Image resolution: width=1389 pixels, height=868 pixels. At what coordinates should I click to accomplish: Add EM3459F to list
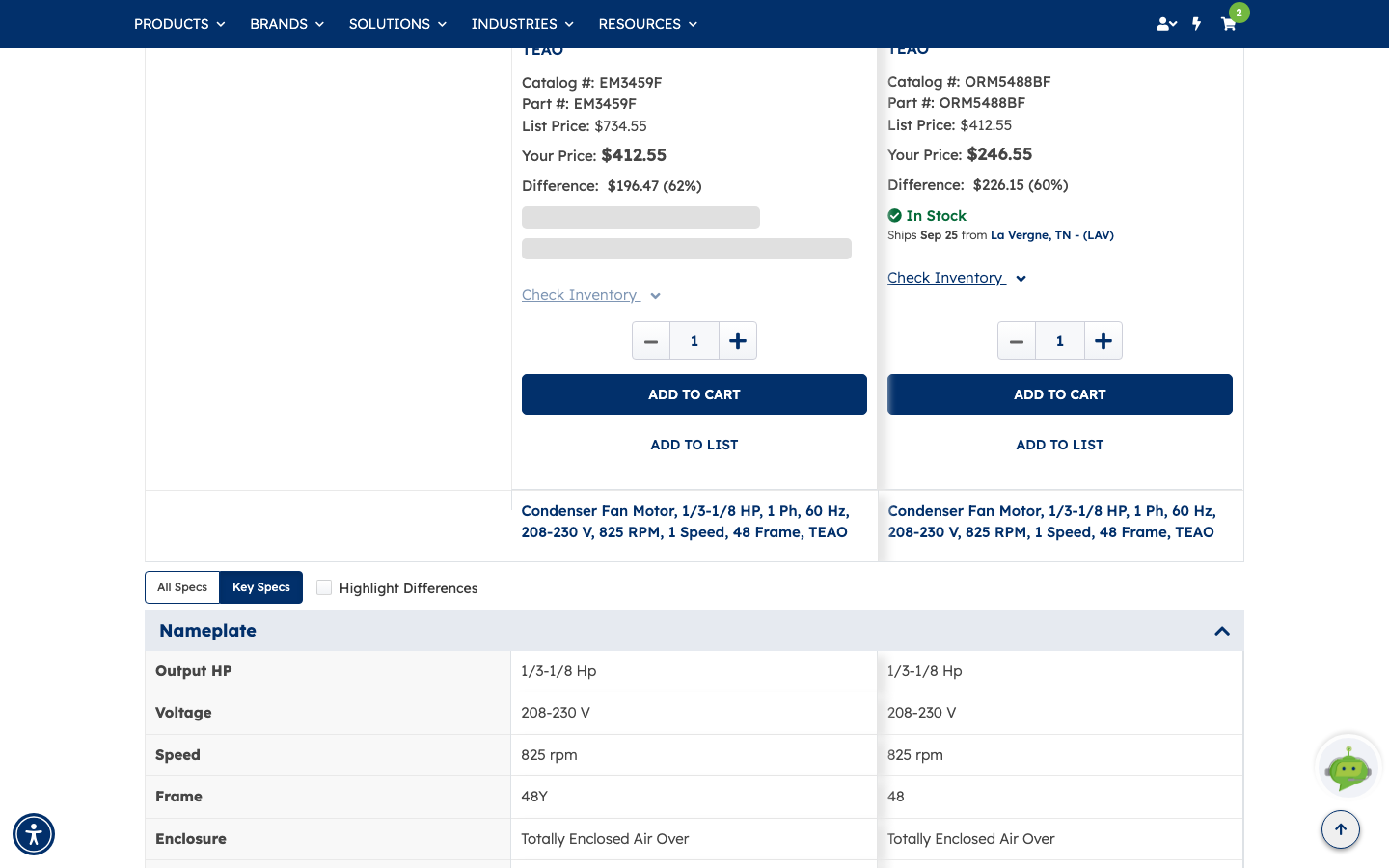click(694, 445)
